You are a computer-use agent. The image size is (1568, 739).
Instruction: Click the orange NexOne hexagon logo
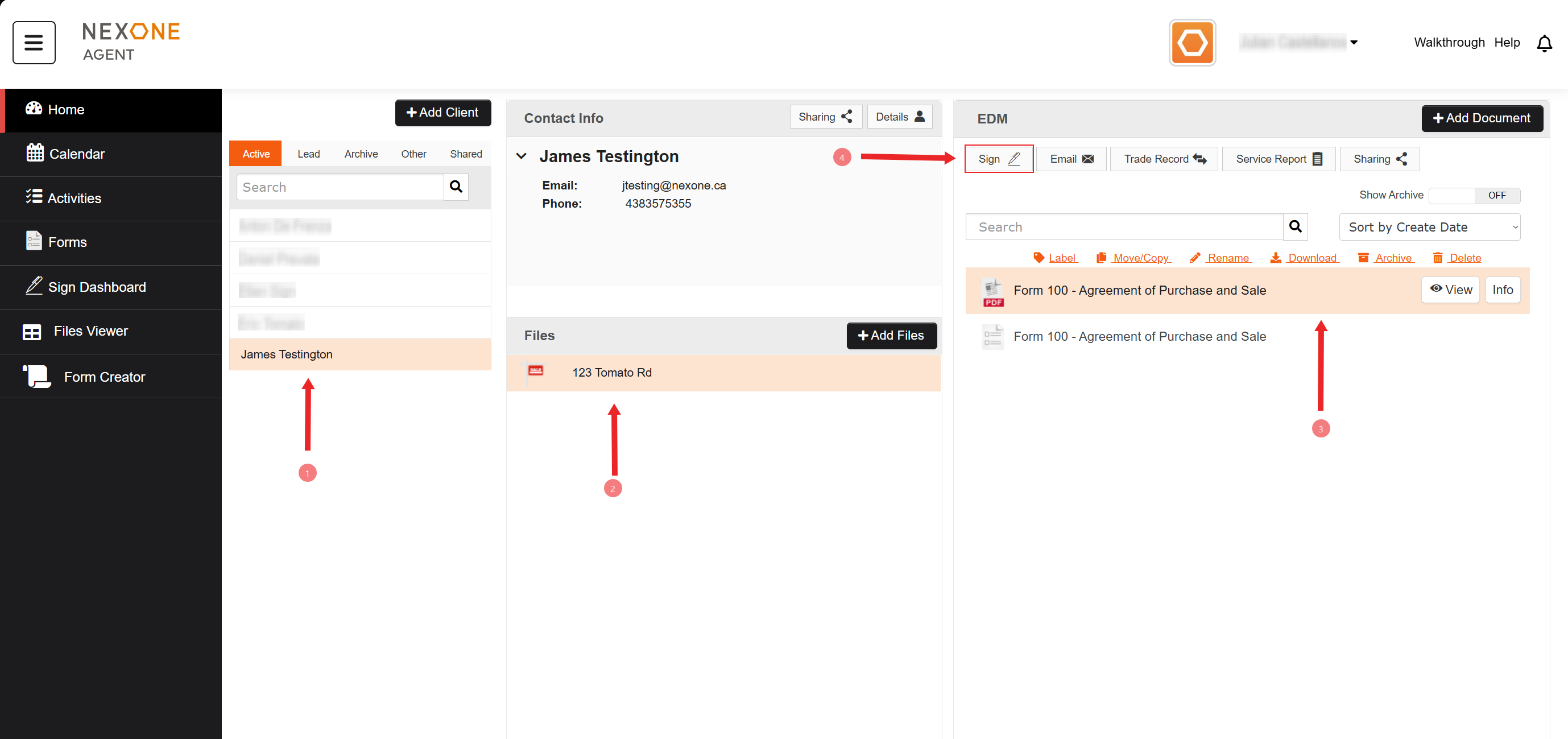1192,43
